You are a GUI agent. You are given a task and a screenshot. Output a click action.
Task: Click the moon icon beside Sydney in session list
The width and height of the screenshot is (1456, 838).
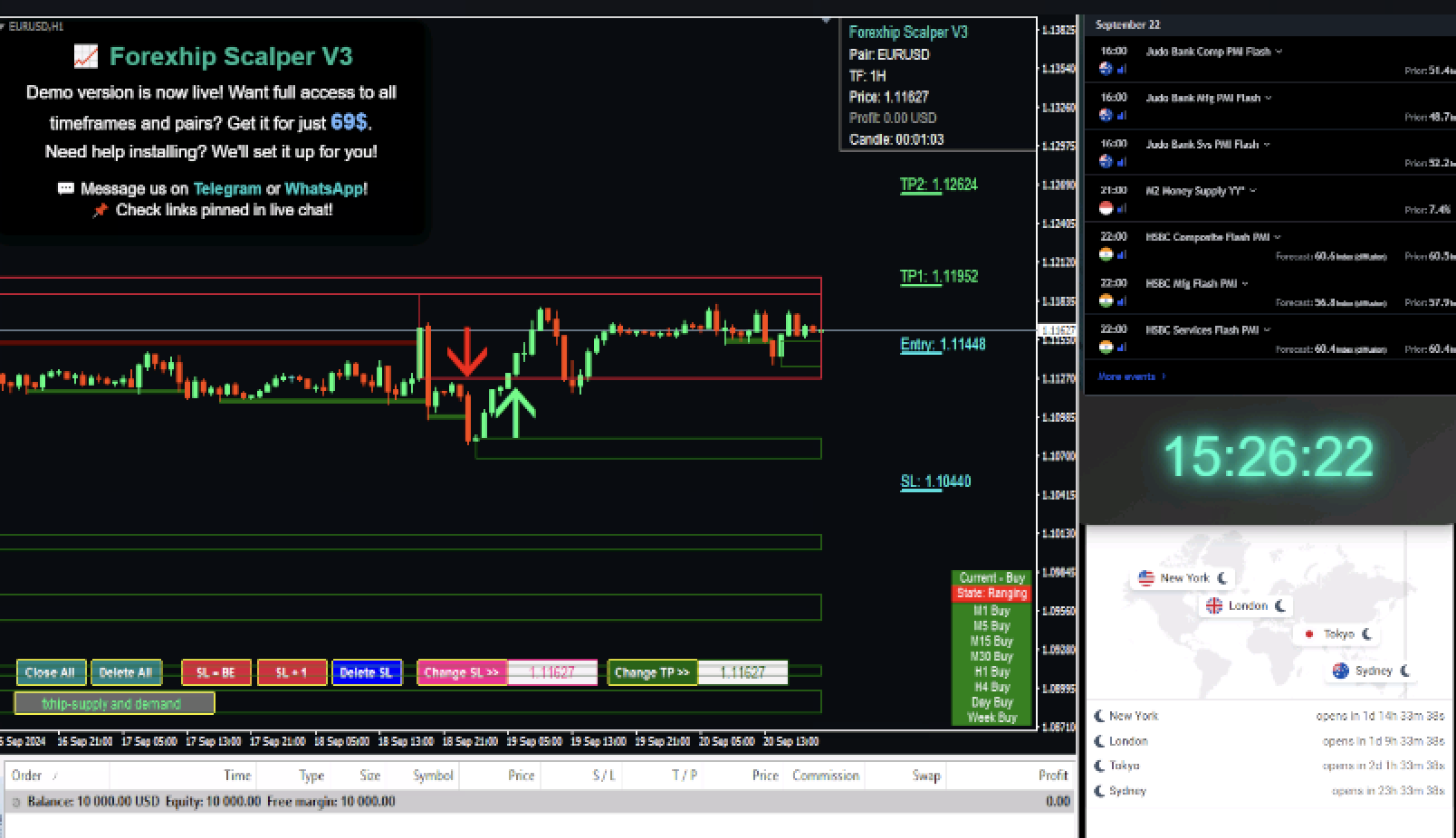coord(1099,791)
